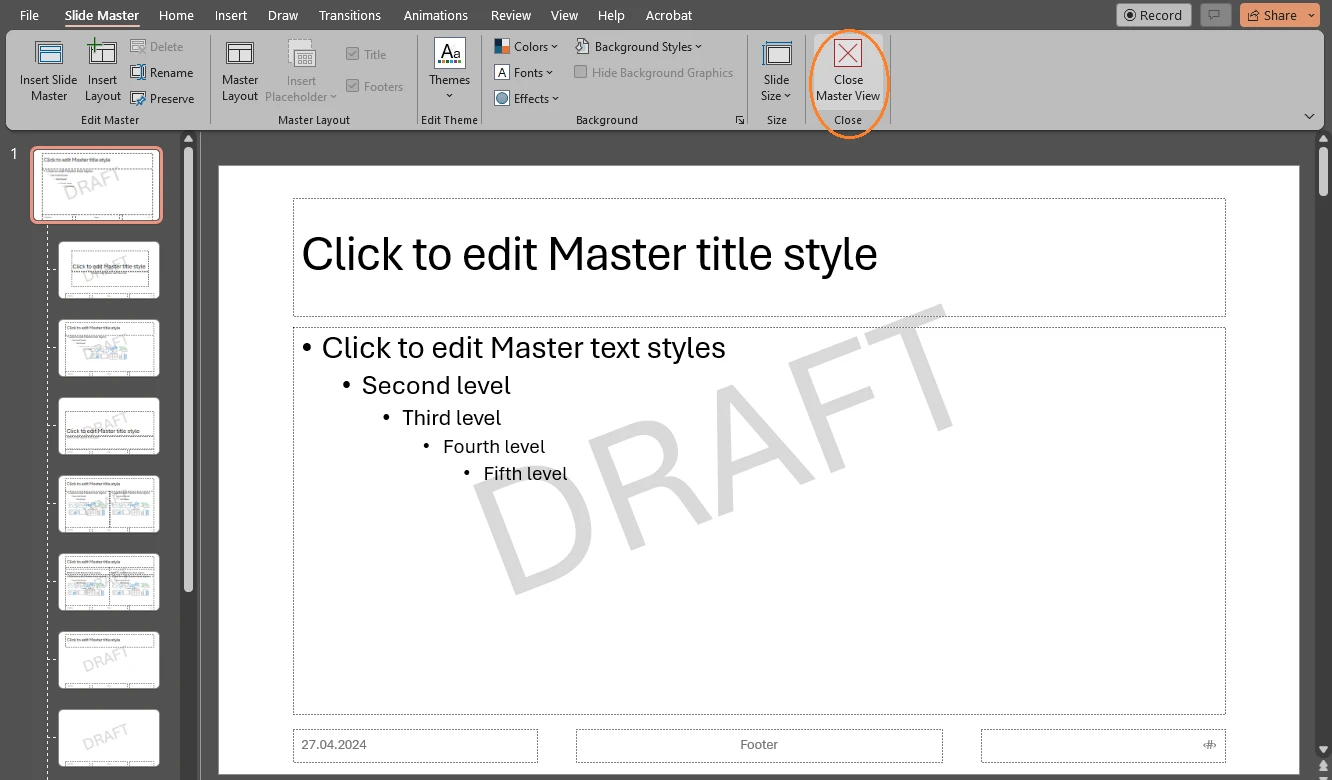Viewport: 1332px width, 780px height.
Task: Open the Fonts theme menu
Action: pos(524,72)
